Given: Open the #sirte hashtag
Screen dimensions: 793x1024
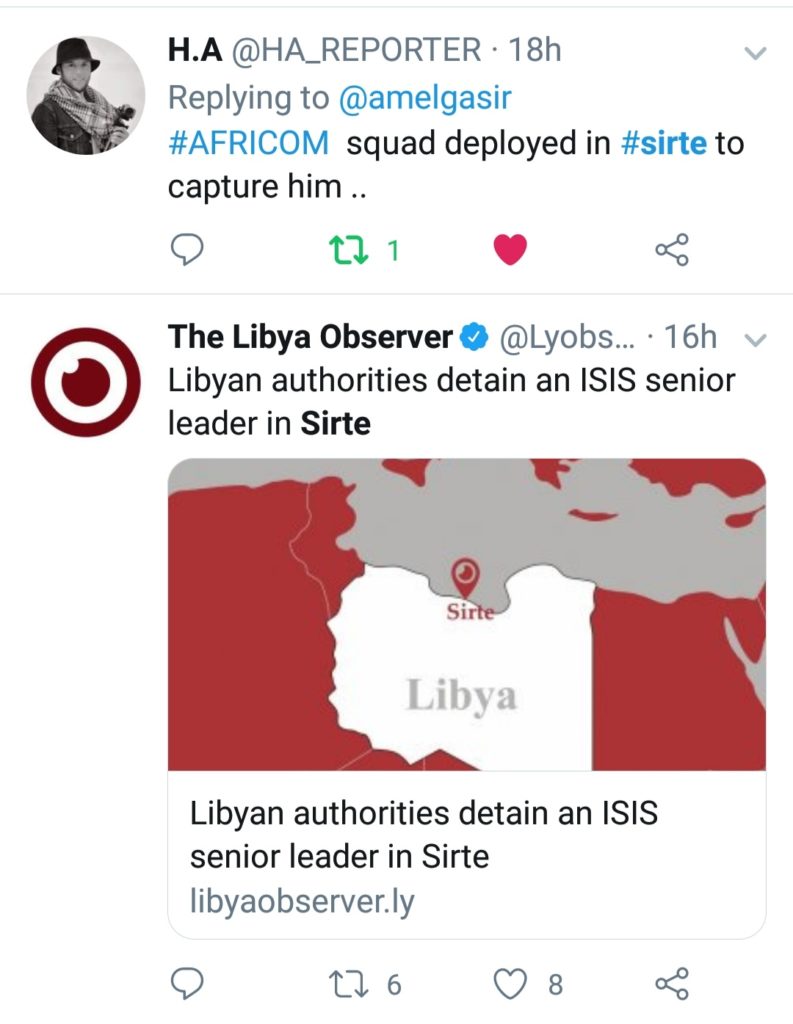Looking at the screenshot, I should [663, 143].
